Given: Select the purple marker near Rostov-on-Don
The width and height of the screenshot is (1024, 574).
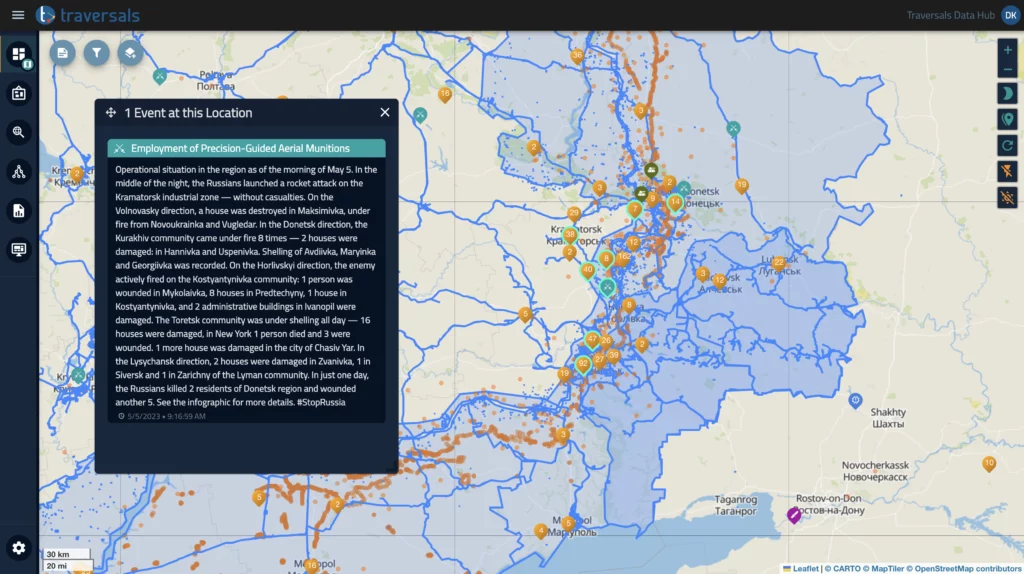Looking at the screenshot, I should click(793, 515).
